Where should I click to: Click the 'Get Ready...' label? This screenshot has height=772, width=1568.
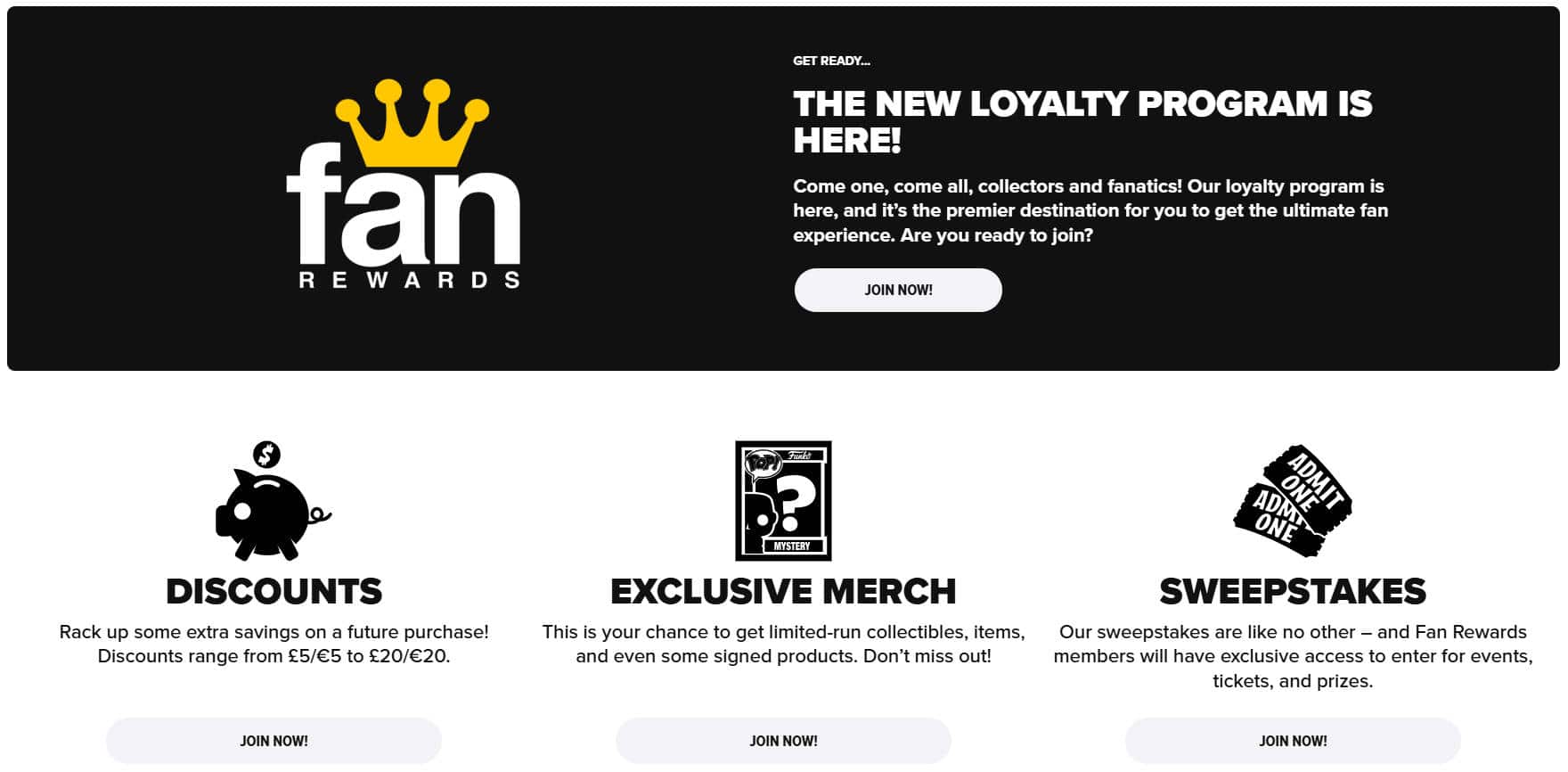click(831, 61)
